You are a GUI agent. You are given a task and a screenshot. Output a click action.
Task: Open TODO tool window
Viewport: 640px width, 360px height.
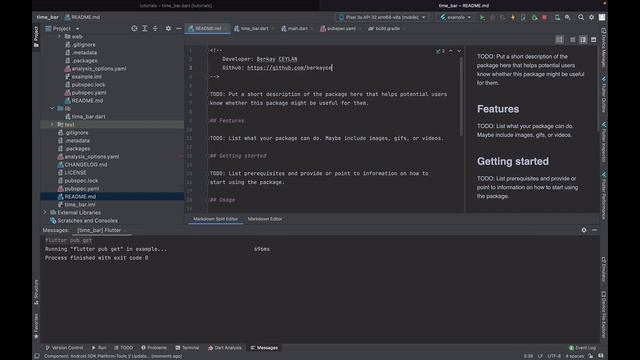(x=124, y=348)
